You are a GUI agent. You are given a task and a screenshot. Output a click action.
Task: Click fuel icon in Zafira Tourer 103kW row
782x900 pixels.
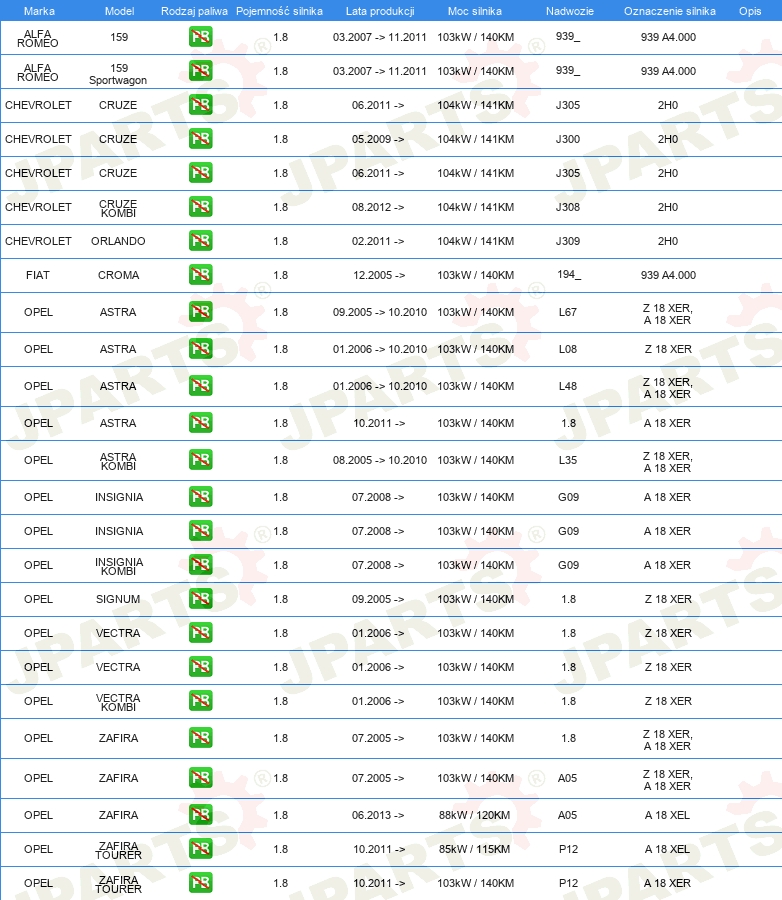click(x=200, y=882)
